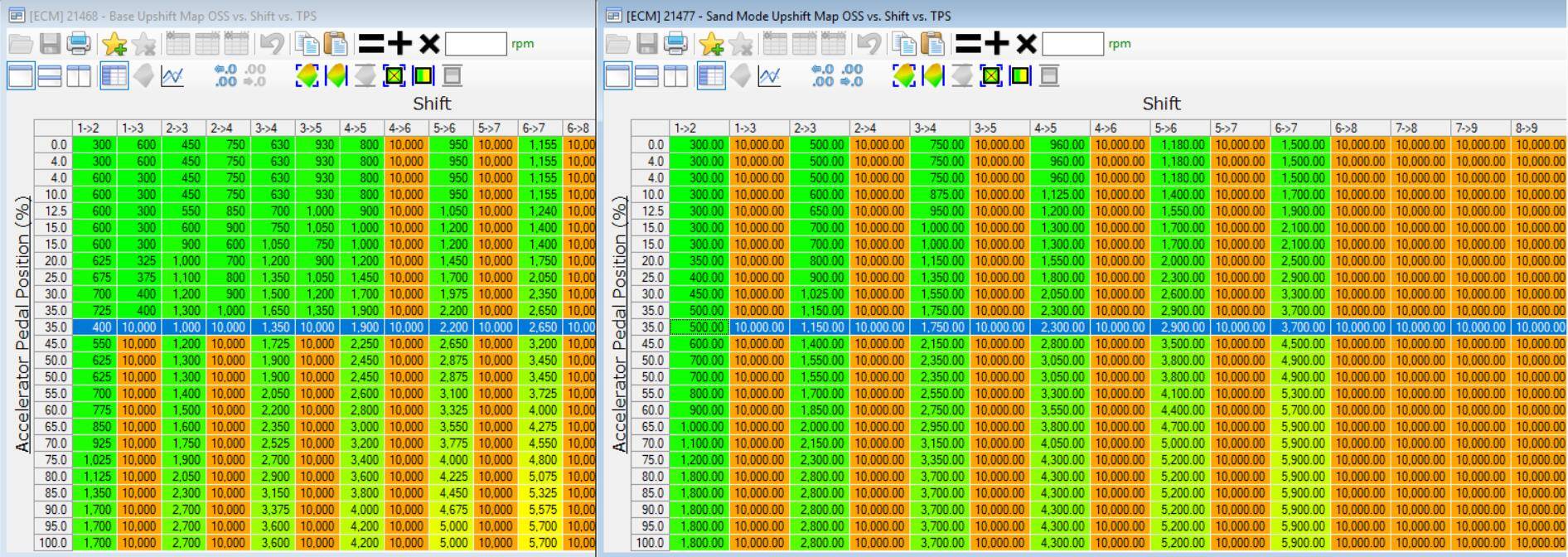Select Sand Mode cell 1,025.00 in row 30.0
This screenshot has width=1568, height=557.
click(820, 294)
